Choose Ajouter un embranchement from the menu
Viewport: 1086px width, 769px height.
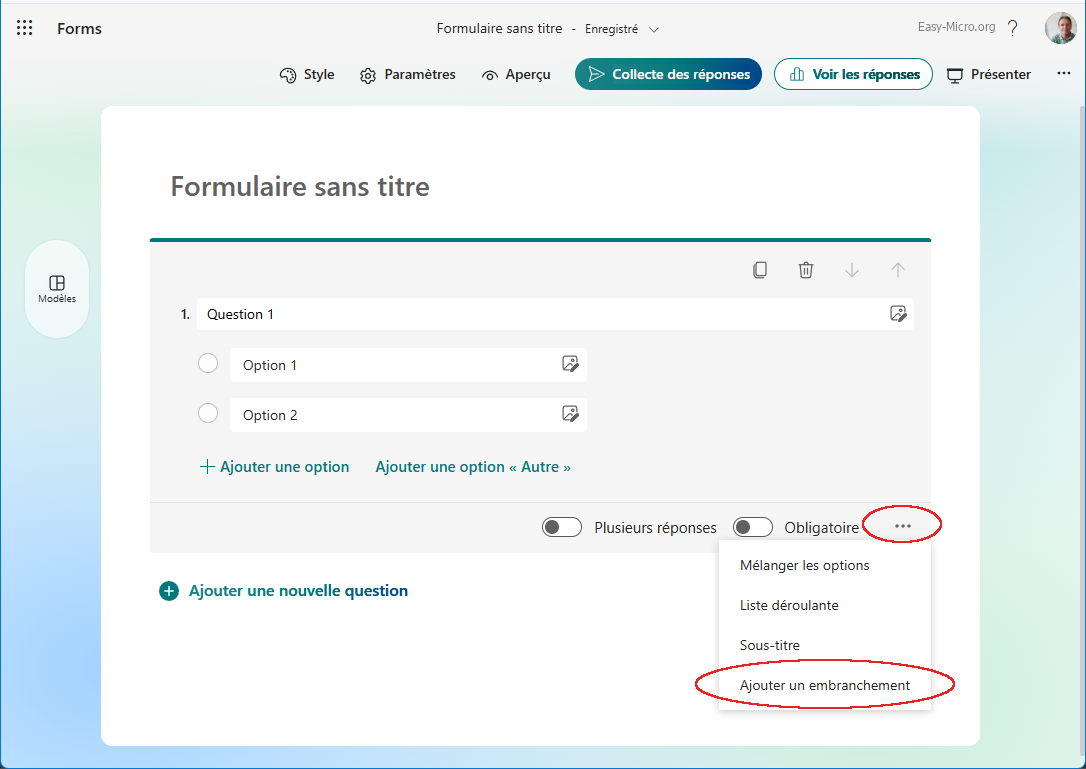coord(824,685)
